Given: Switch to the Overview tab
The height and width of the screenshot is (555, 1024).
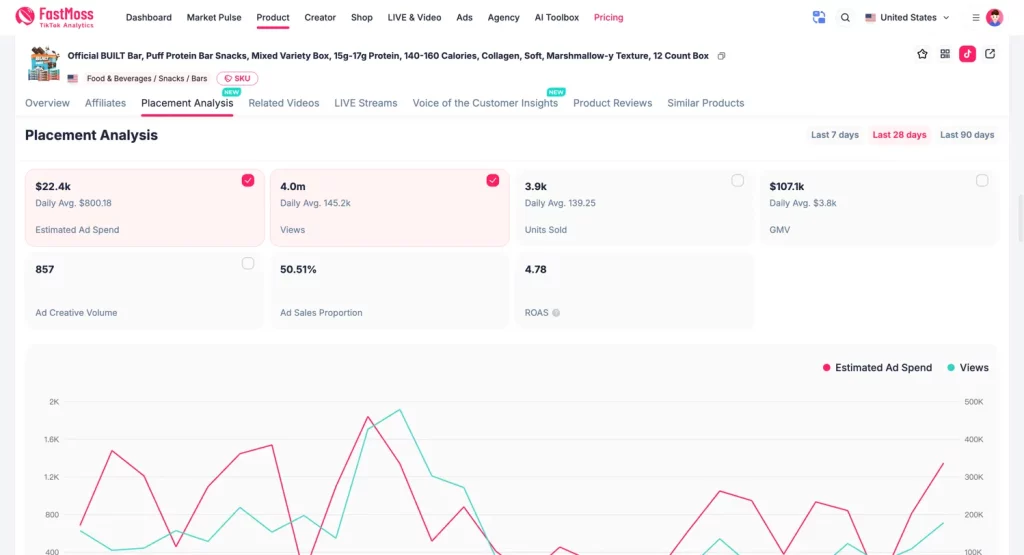Looking at the screenshot, I should (x=47, y=103).
